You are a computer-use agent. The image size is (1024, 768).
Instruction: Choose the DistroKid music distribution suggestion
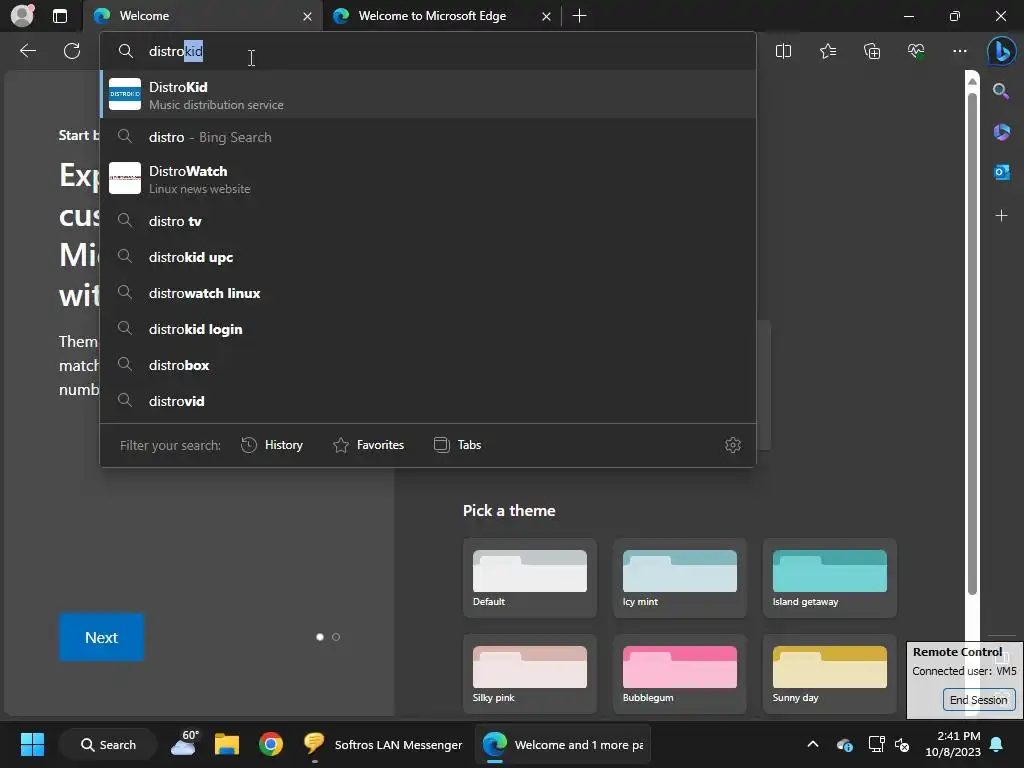pyautogui.click(x=428, y=95)
